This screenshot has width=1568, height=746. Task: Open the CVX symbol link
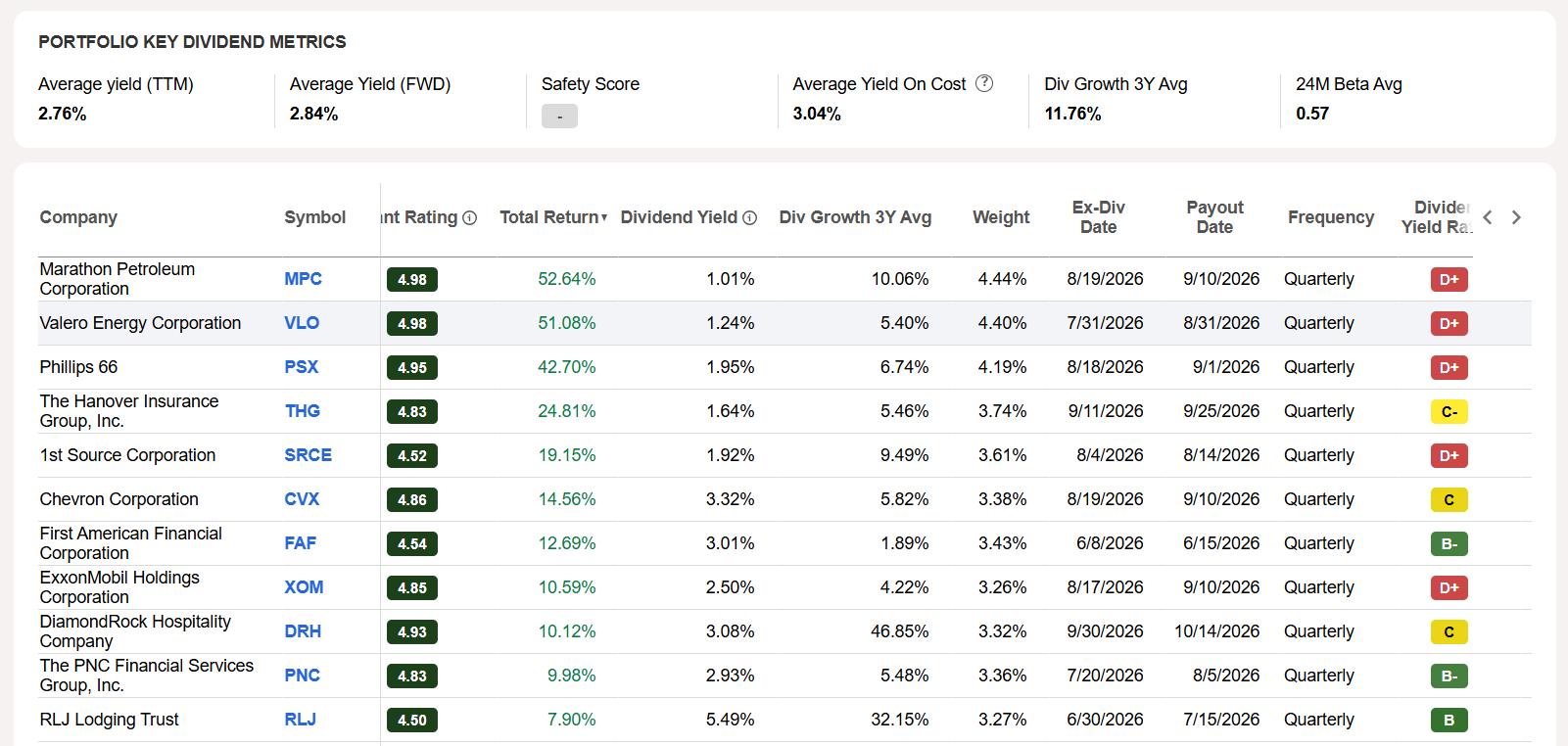click(x=302, y=499)
